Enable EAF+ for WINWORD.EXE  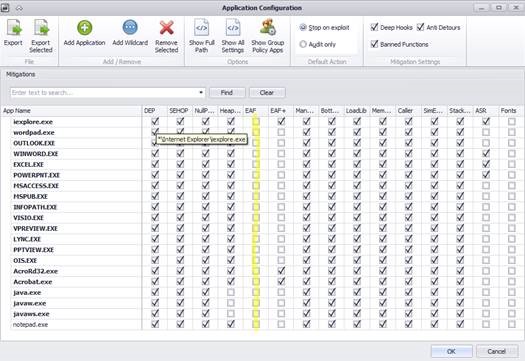281,154
